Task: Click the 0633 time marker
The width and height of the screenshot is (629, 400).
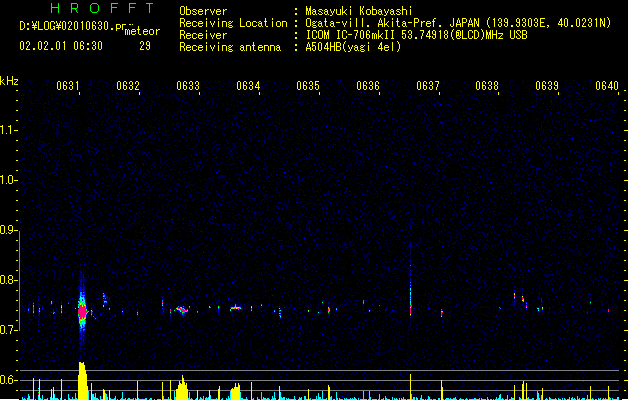Action: [x=188, y=86]
